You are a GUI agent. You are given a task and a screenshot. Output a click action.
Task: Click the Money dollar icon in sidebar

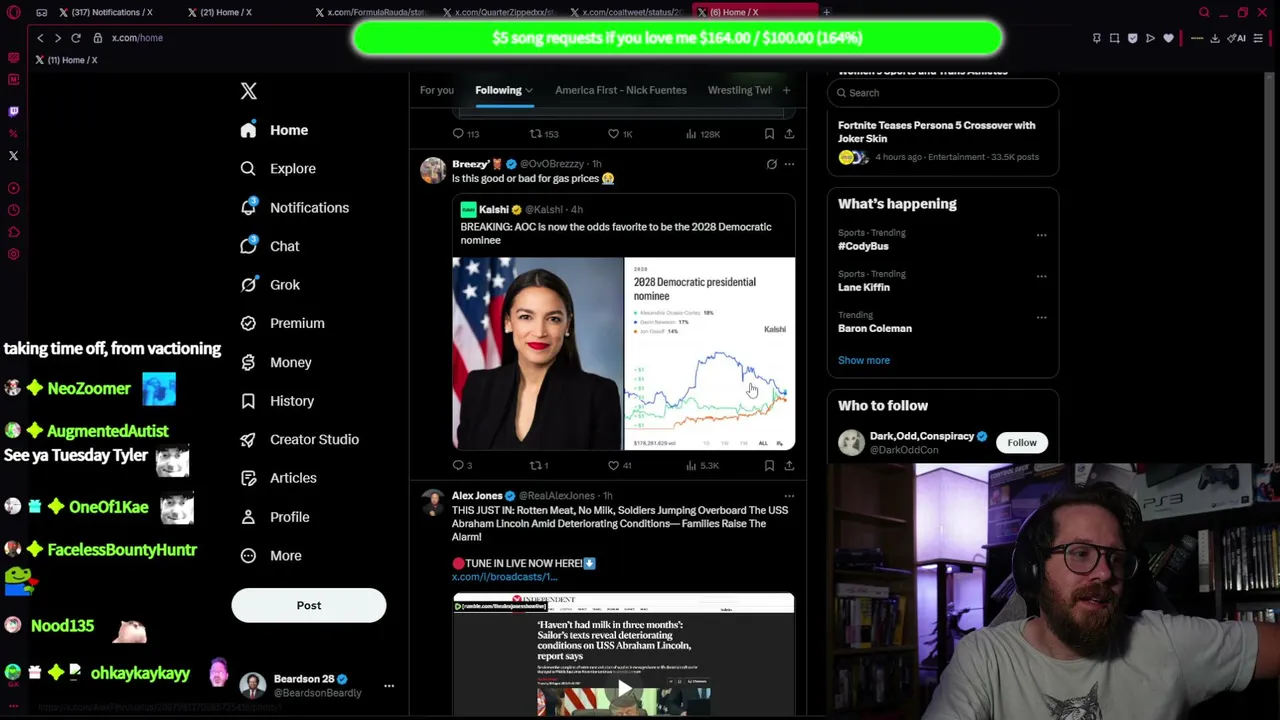248,362
